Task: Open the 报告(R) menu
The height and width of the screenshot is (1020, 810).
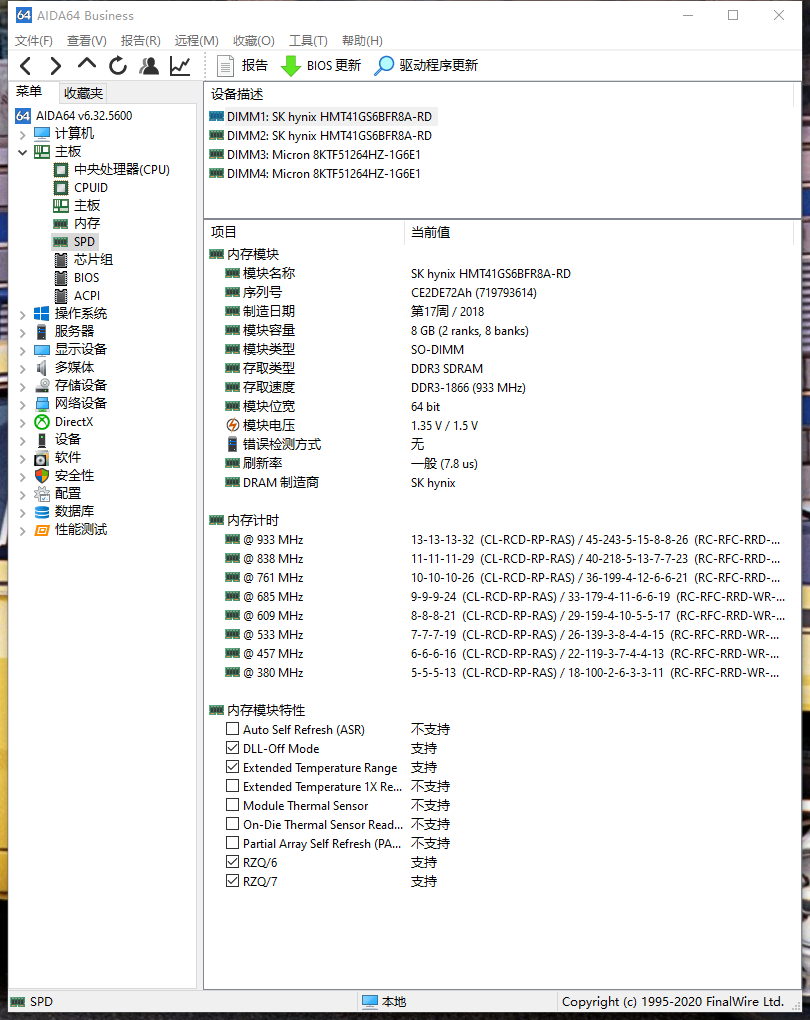Action: (x=141, y=41)
